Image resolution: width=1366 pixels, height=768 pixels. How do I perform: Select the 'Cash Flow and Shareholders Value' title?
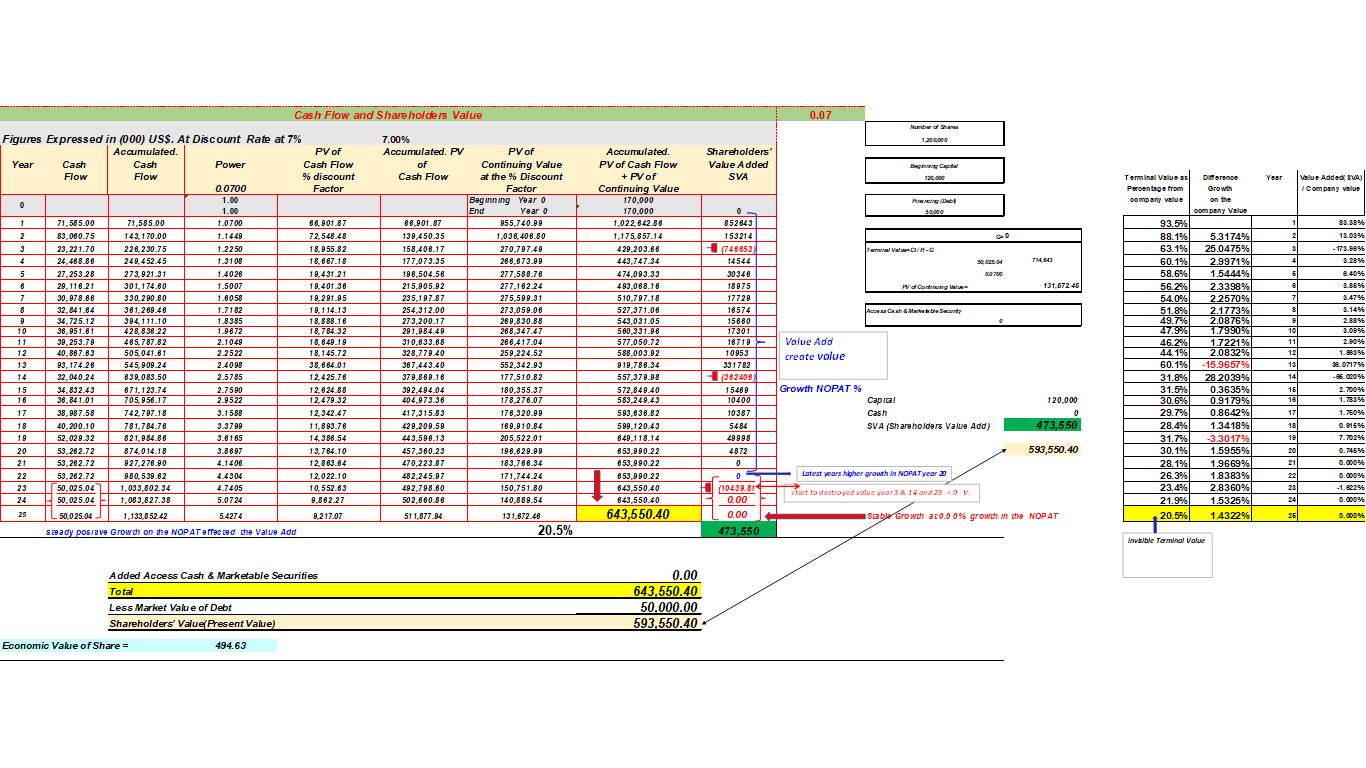[x=388, y=115]
